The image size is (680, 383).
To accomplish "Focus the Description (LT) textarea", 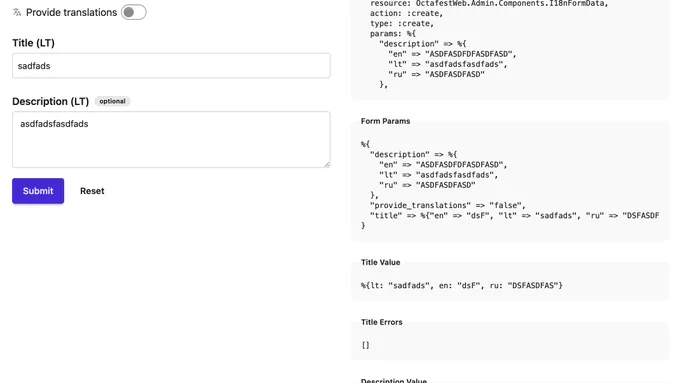I will coord(171,139).
